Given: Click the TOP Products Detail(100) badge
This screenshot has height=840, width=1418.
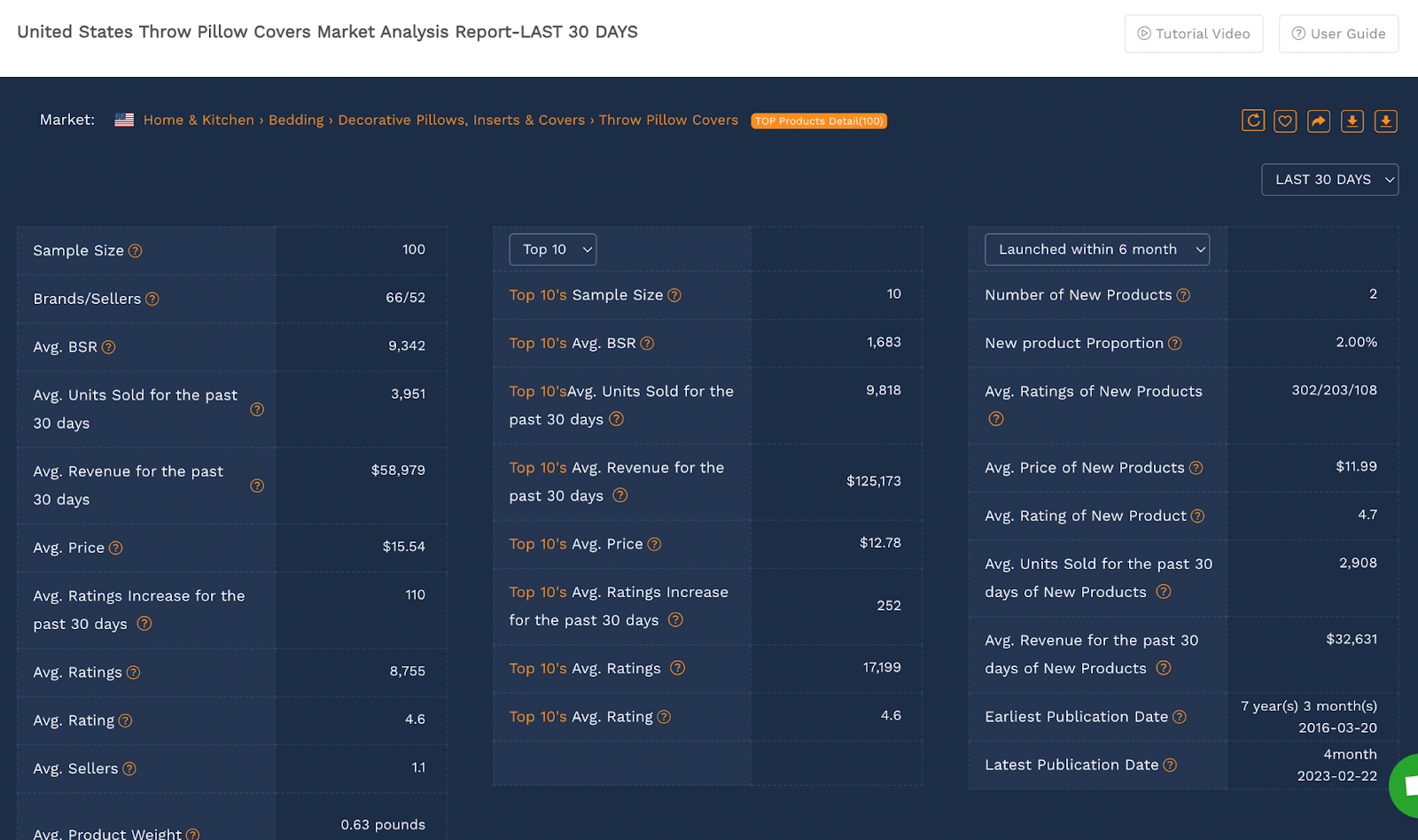Looking at the screenshot, I should [x=819, y=121].
